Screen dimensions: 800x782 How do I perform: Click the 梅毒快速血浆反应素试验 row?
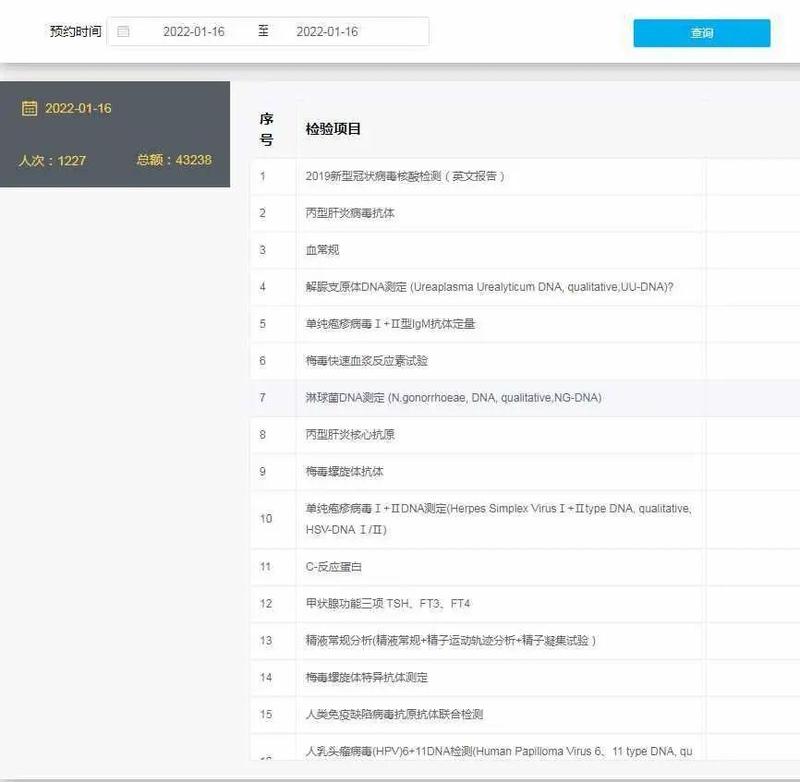366,361
